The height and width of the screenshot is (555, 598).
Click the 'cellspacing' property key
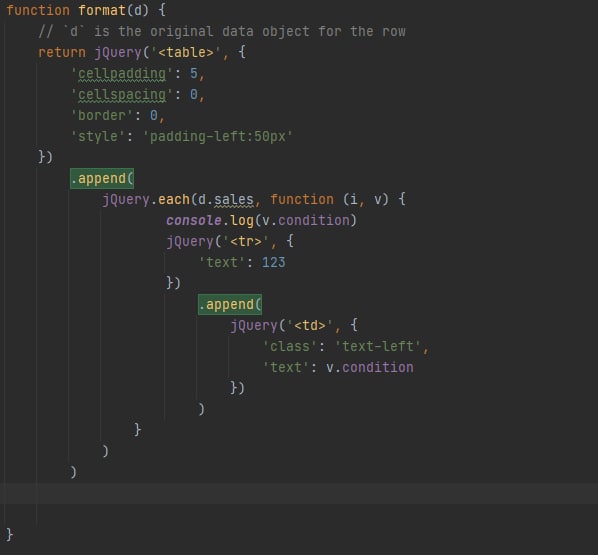pos(122,94)
